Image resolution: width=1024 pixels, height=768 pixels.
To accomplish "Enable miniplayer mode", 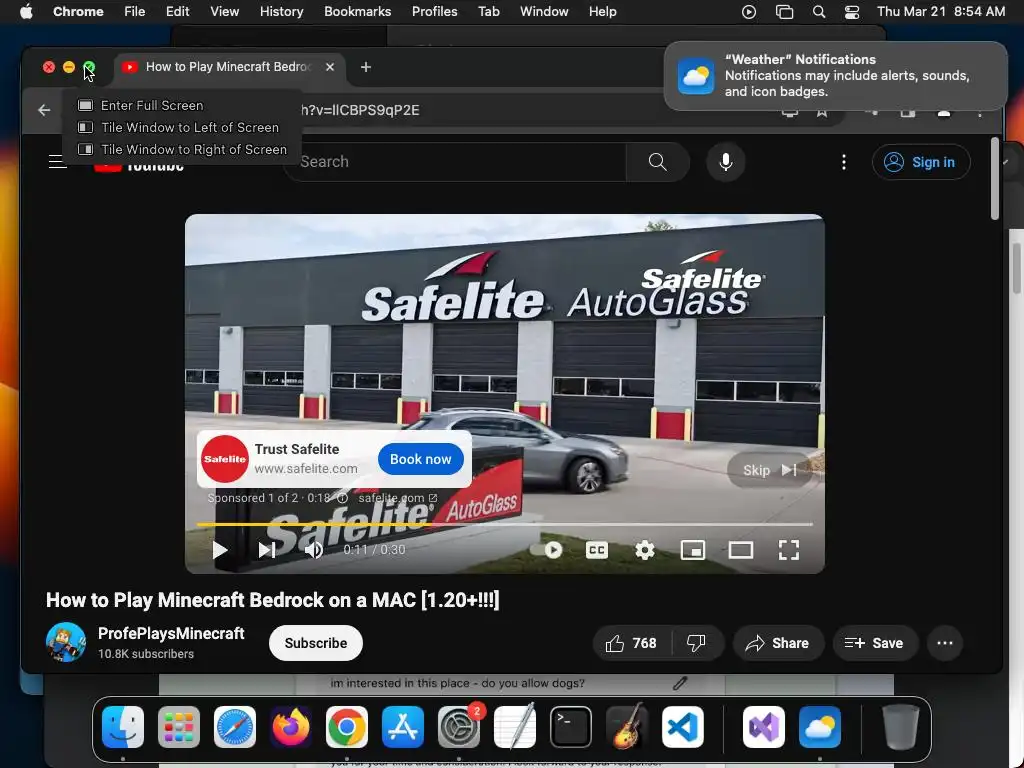I will coord(692,550).
